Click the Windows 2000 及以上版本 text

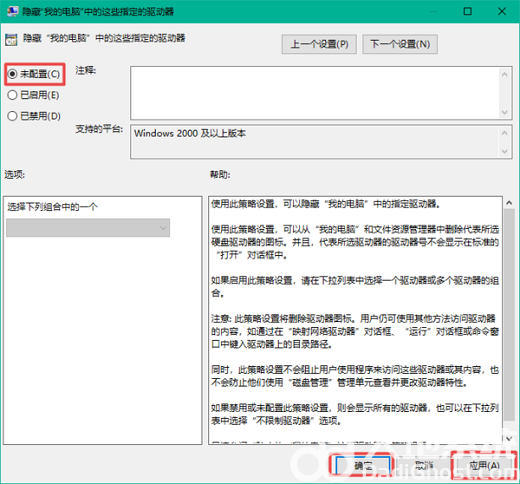click(190, 133)
